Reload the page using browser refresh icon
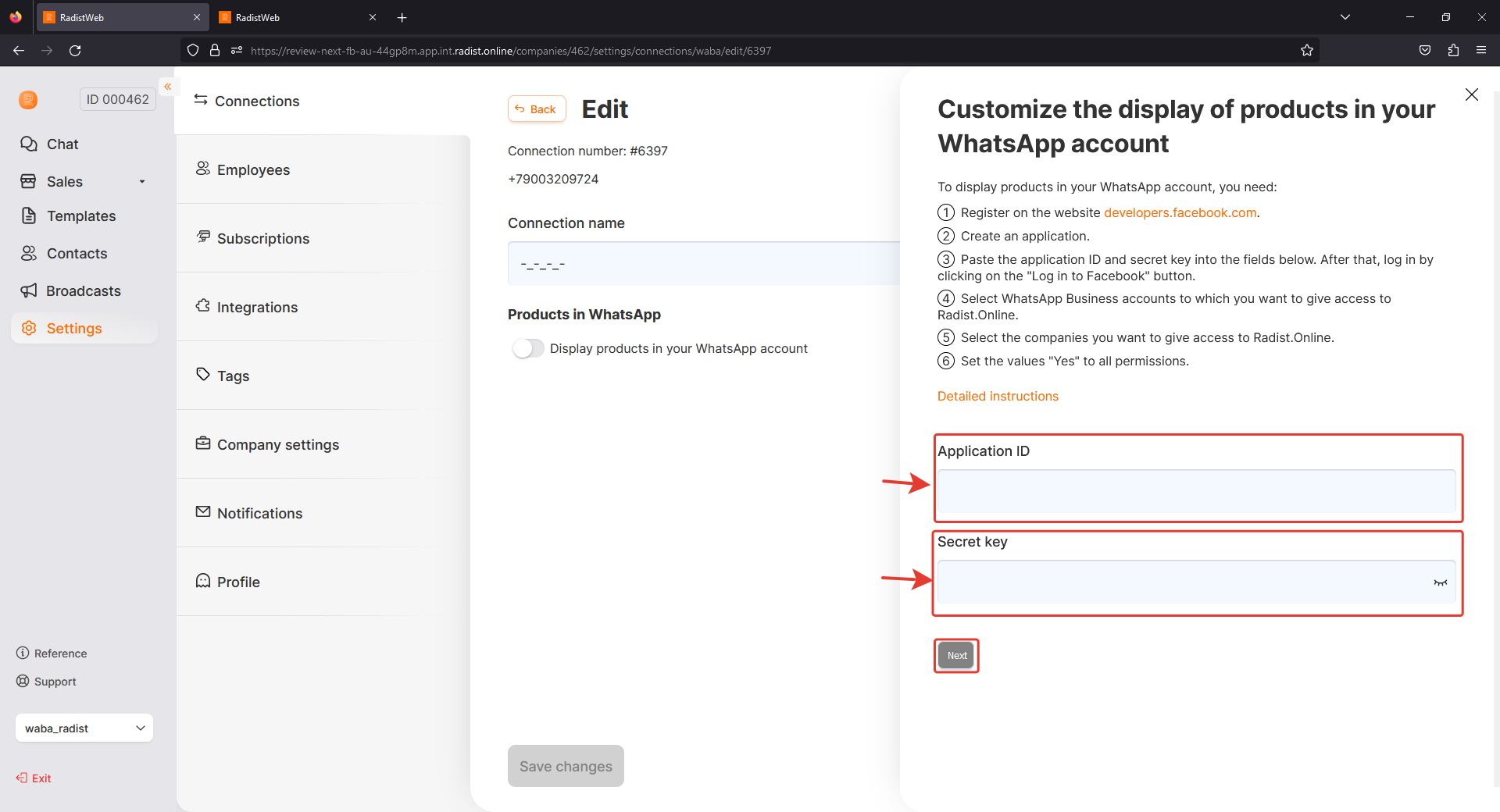Screen dimensions: 1500x812 (x=75, y=51)
